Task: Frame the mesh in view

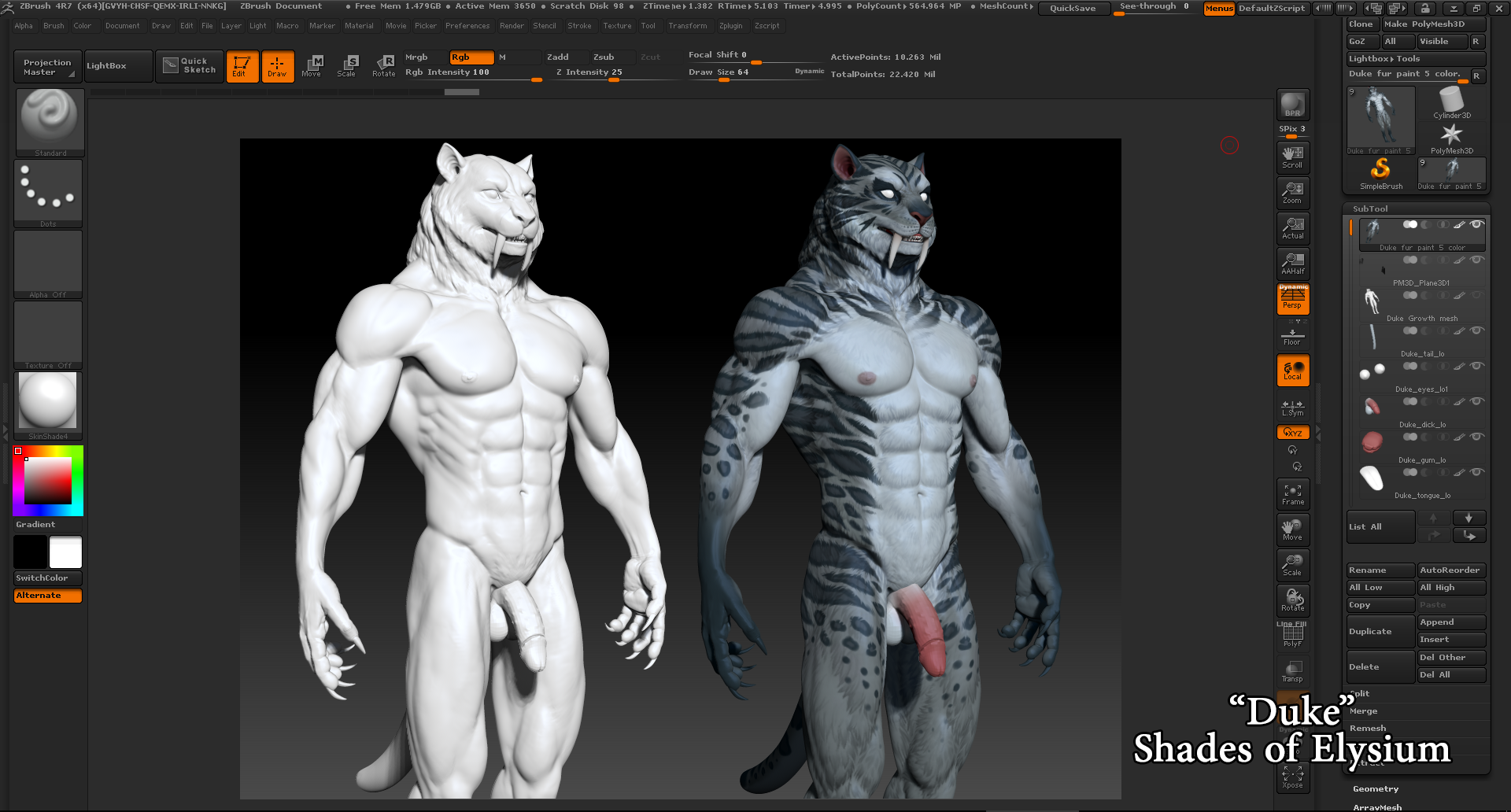Action: tap(1293, 494)
